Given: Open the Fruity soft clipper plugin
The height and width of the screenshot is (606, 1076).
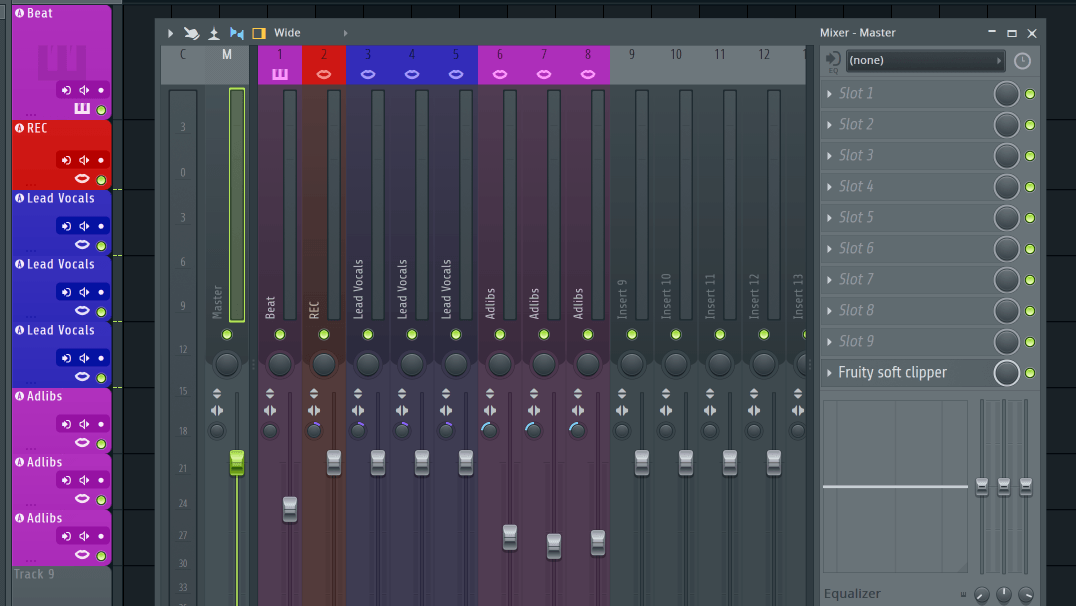Looking at the screenshot, I should (x=892, y=373).
